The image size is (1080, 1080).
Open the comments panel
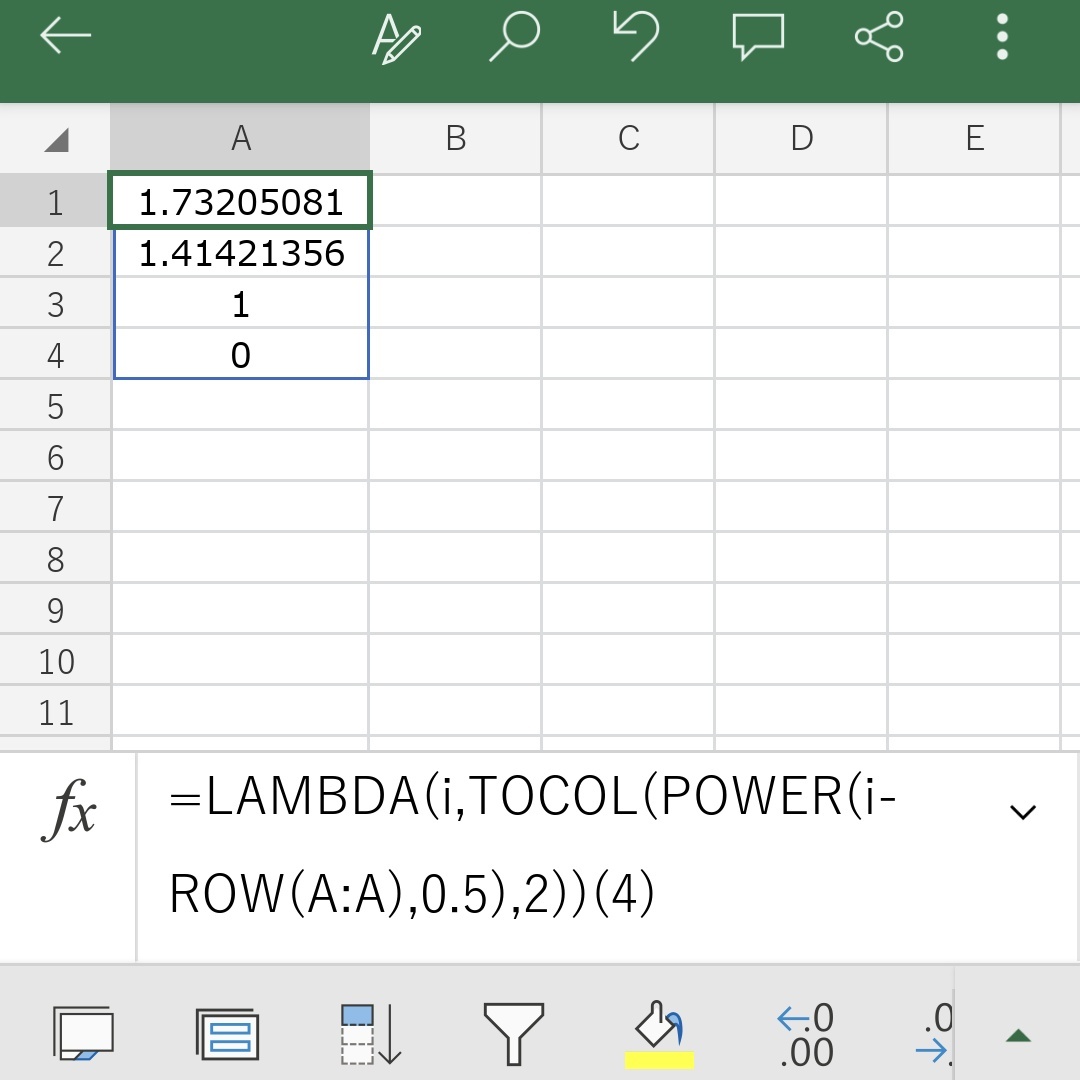[758, 37]
